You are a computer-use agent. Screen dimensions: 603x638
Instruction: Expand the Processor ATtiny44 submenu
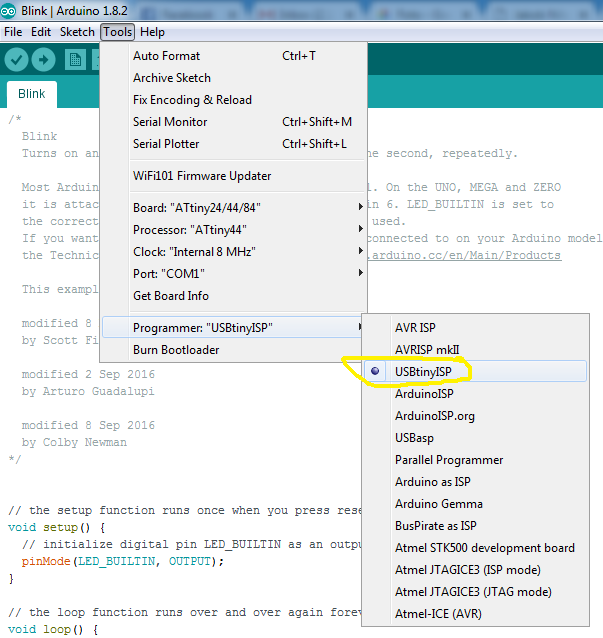click(x=233, y=230)
